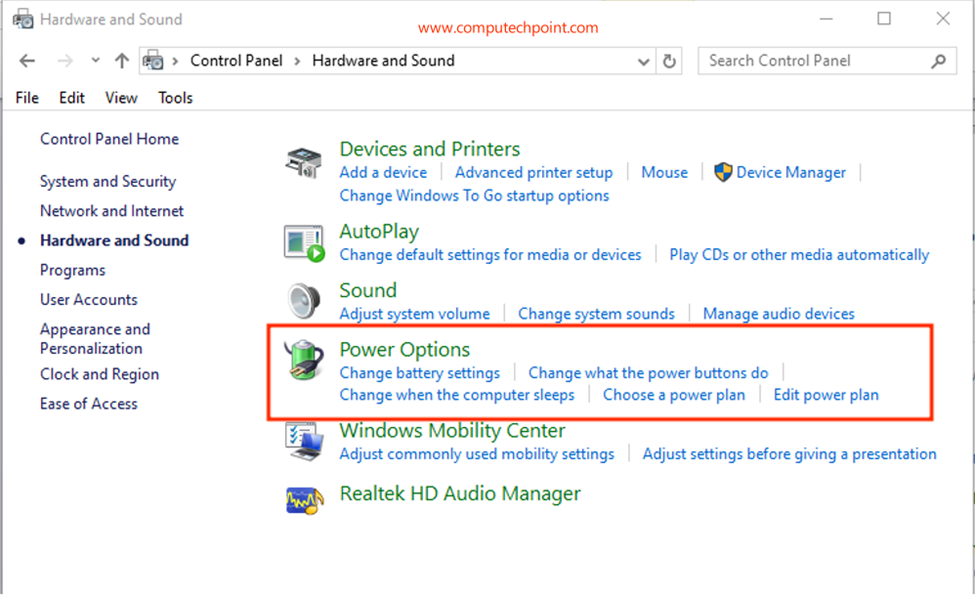Click the Devices and Printers icon
The height and width of the screenshot is (598, 975).
tap(303, 163)
